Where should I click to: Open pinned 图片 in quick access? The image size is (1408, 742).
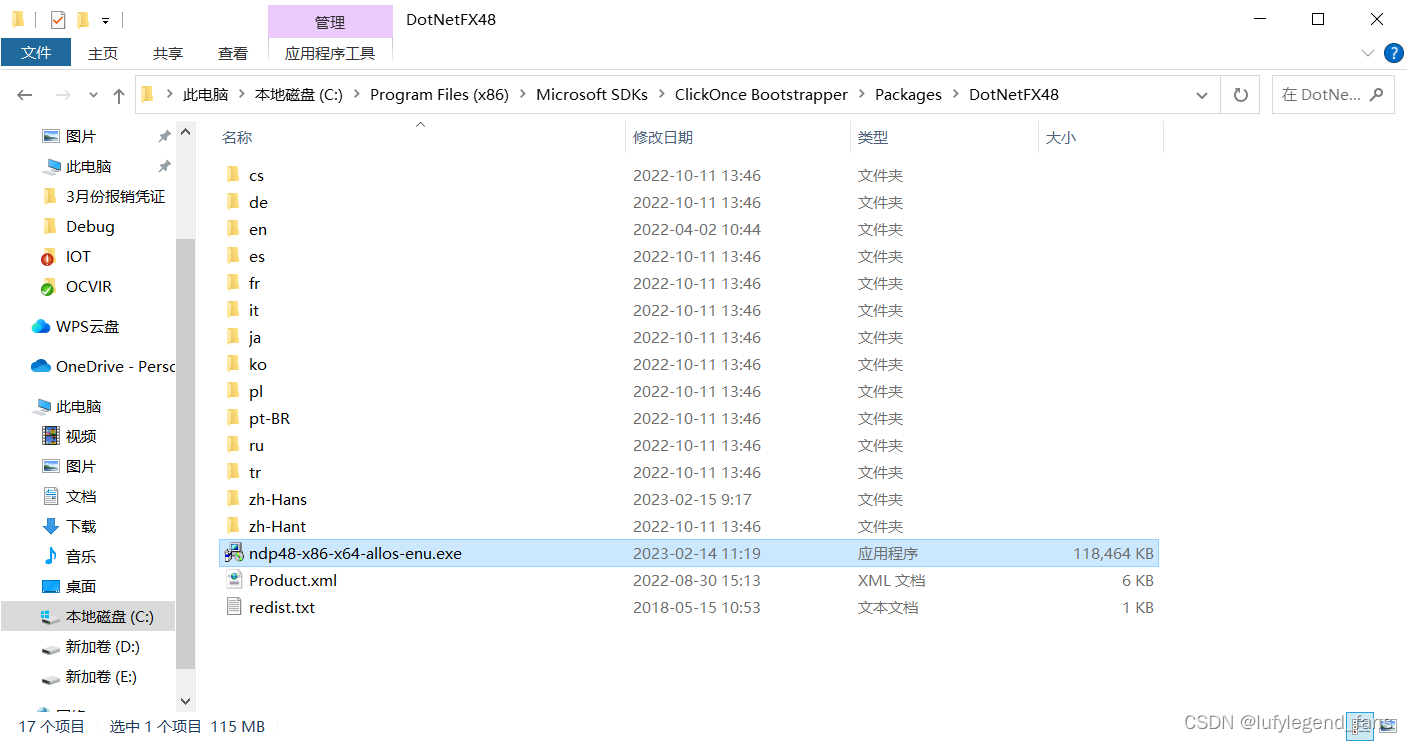69,137
